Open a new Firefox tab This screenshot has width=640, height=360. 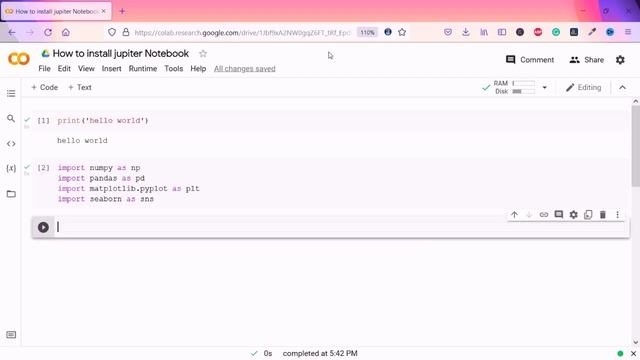pos(122,11)
